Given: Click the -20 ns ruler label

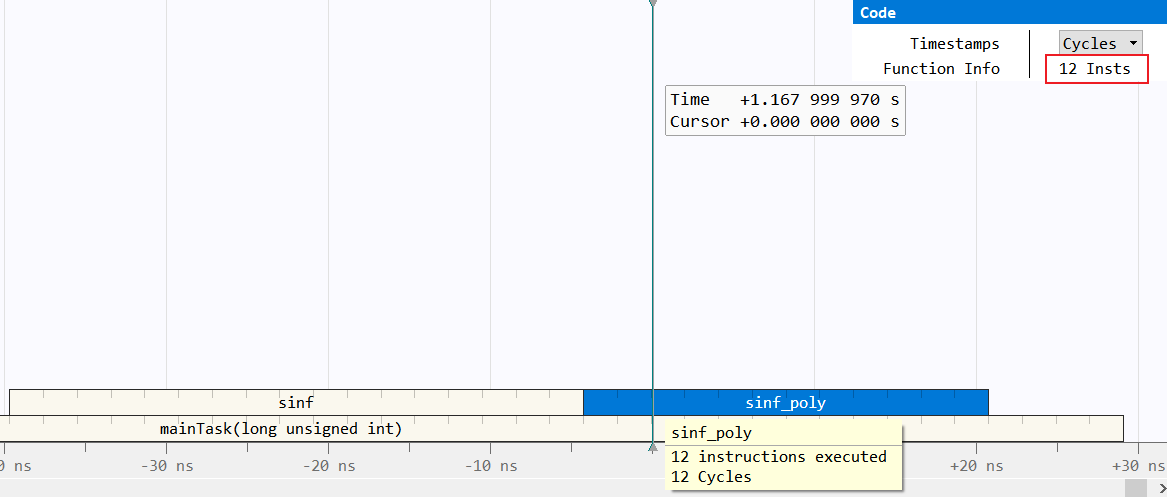Looking at the screenshot, I should tap(328, 466).
